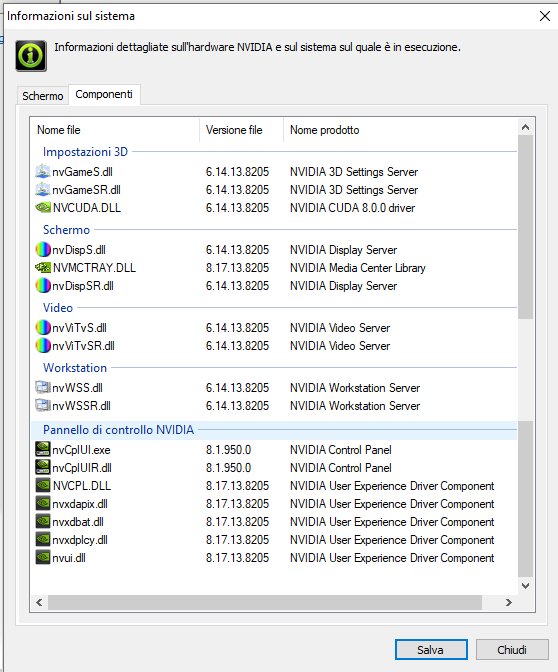Select the nvWSSR.dll file name
Viewport: 558px width, 672px height.
[x=81, y=406]
